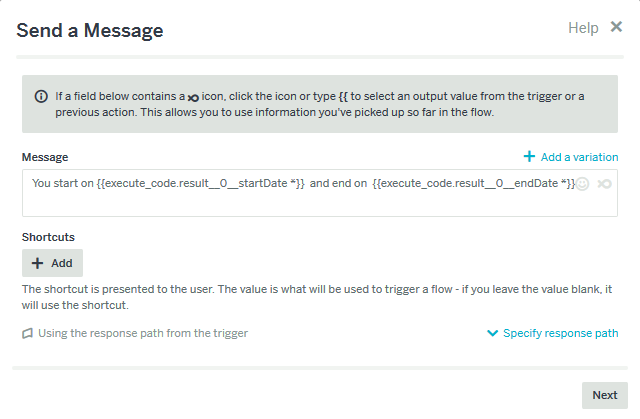Click the plus icon beside Add a variation
The height and width of the screenshot is (419, 640).
529,157
